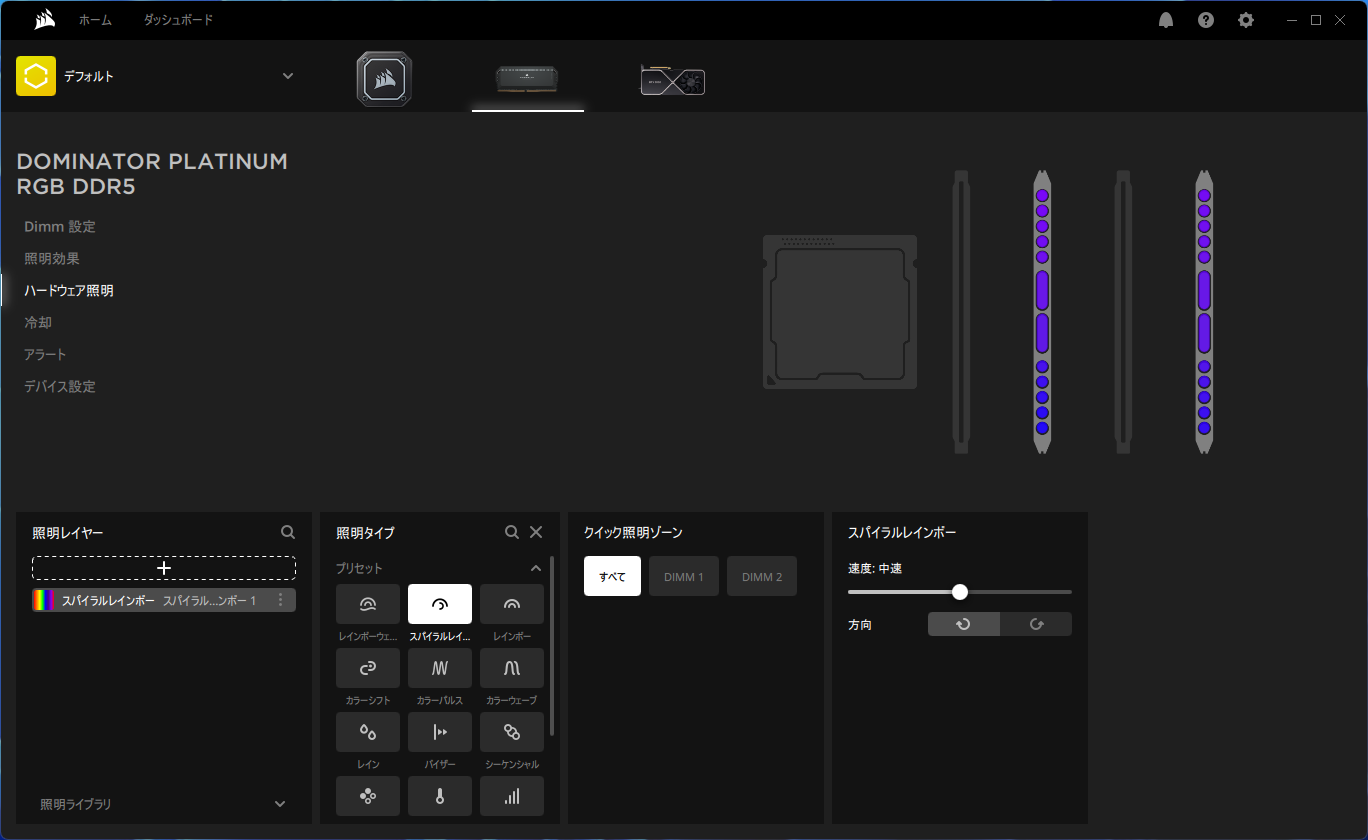The width and height of the screenshot is (1368, 840).
Task: Open Dimm 設定 section
Action: 60,227
